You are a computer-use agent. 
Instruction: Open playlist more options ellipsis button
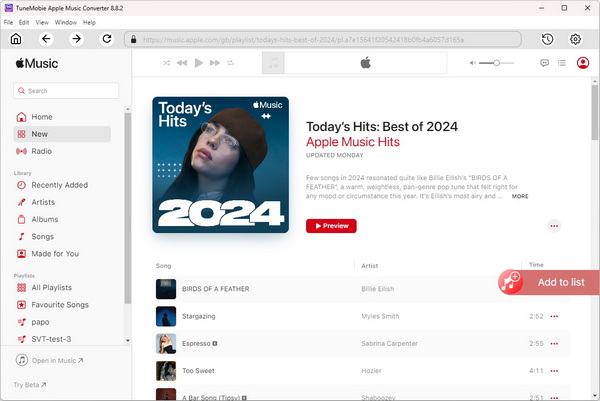coord(554,226)
